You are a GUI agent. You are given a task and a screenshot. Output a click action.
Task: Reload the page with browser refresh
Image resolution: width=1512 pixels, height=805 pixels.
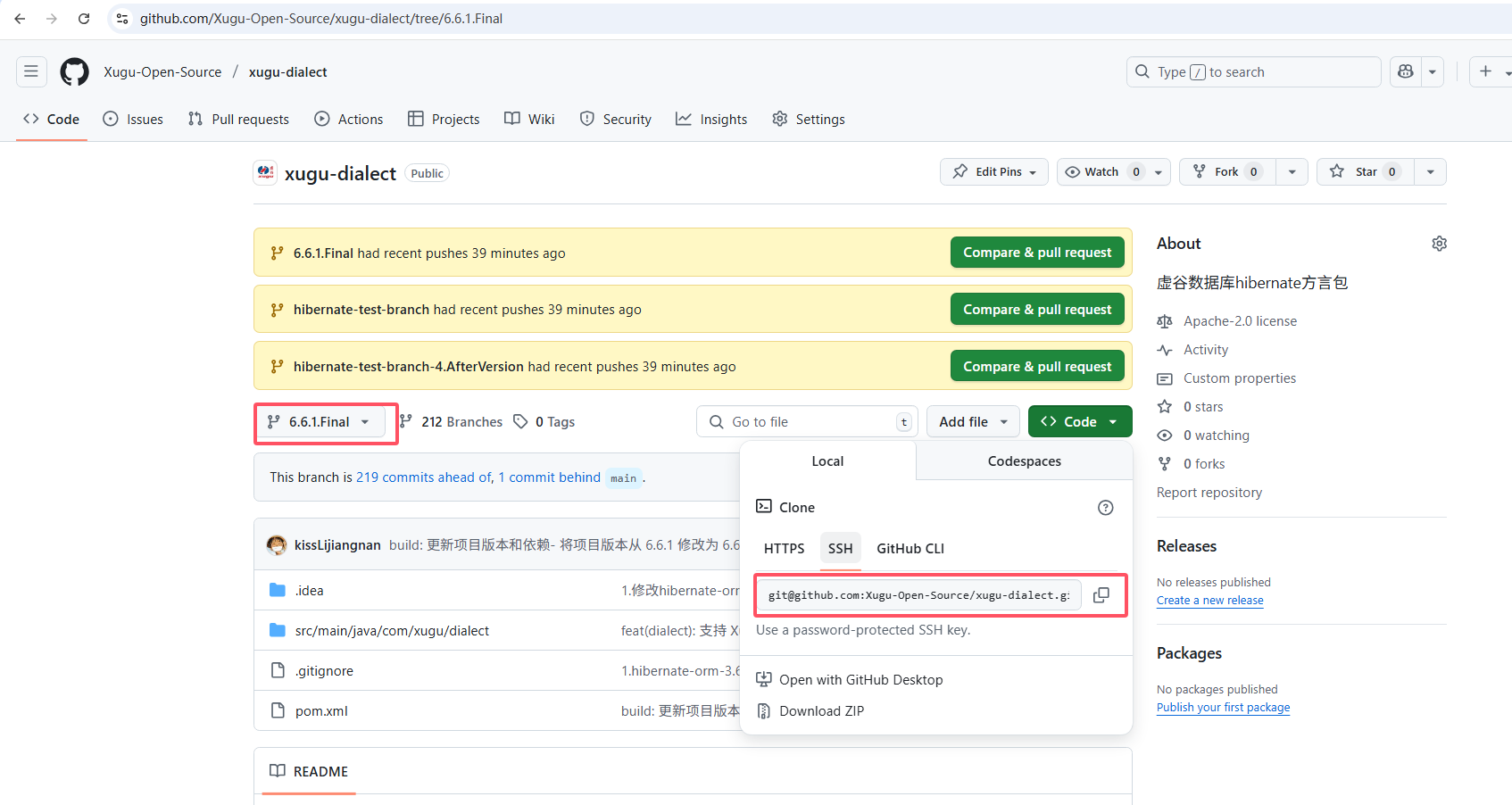click(84, 19)
